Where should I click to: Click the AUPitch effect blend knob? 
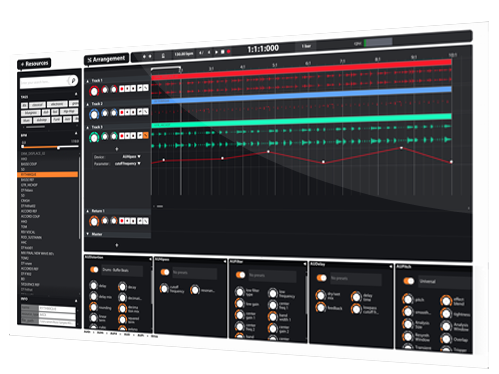[446, 301]
